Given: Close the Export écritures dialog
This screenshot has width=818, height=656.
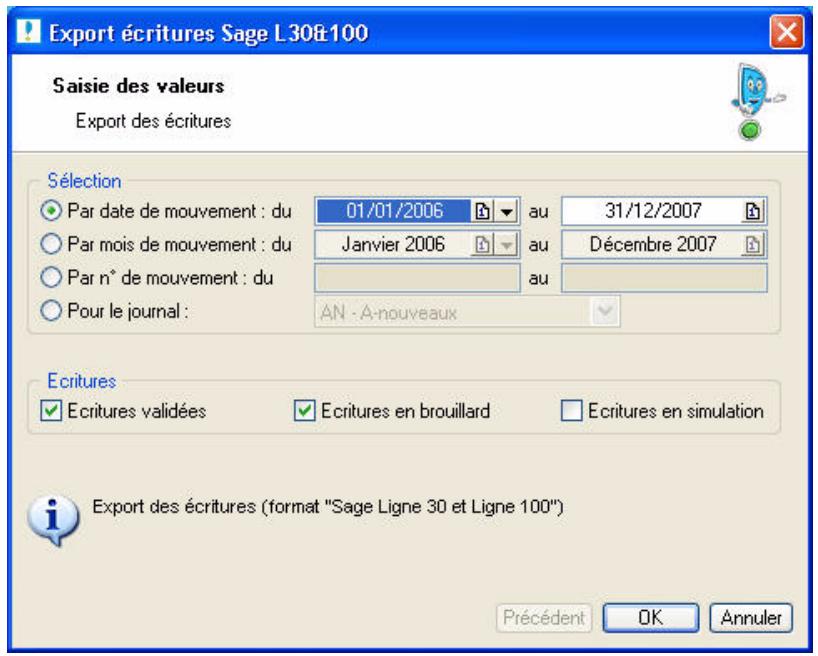Looking at the screenshot, I should tap(787, 32).
